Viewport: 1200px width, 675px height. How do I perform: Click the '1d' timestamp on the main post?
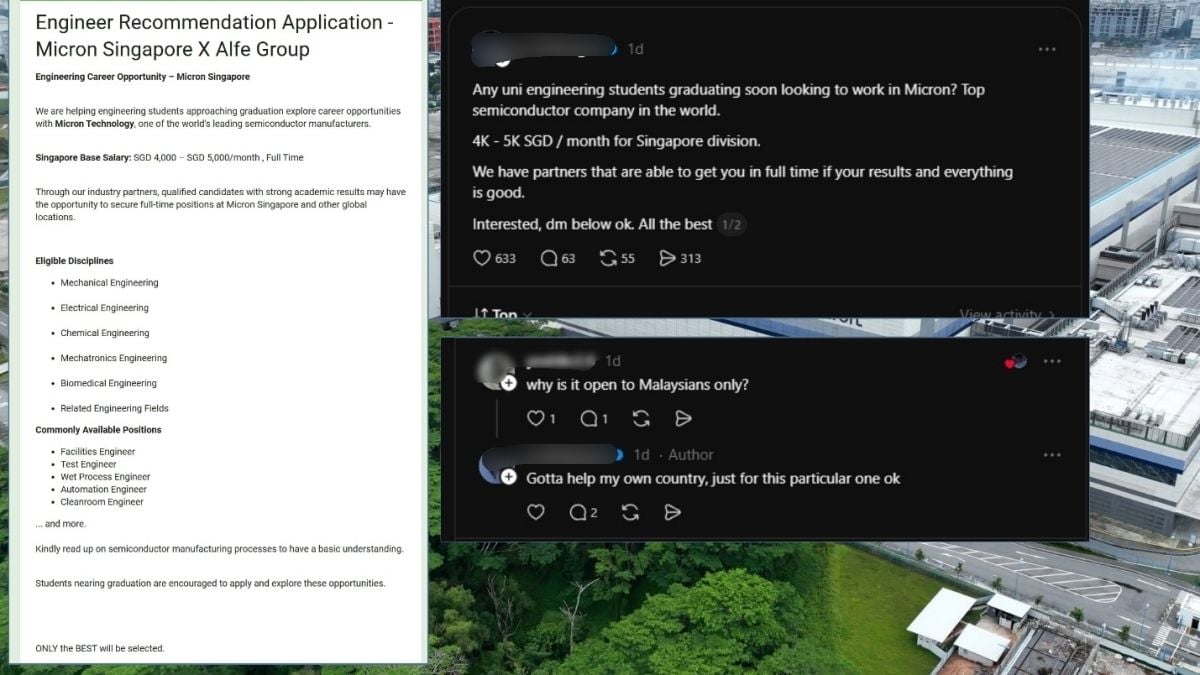635,49
